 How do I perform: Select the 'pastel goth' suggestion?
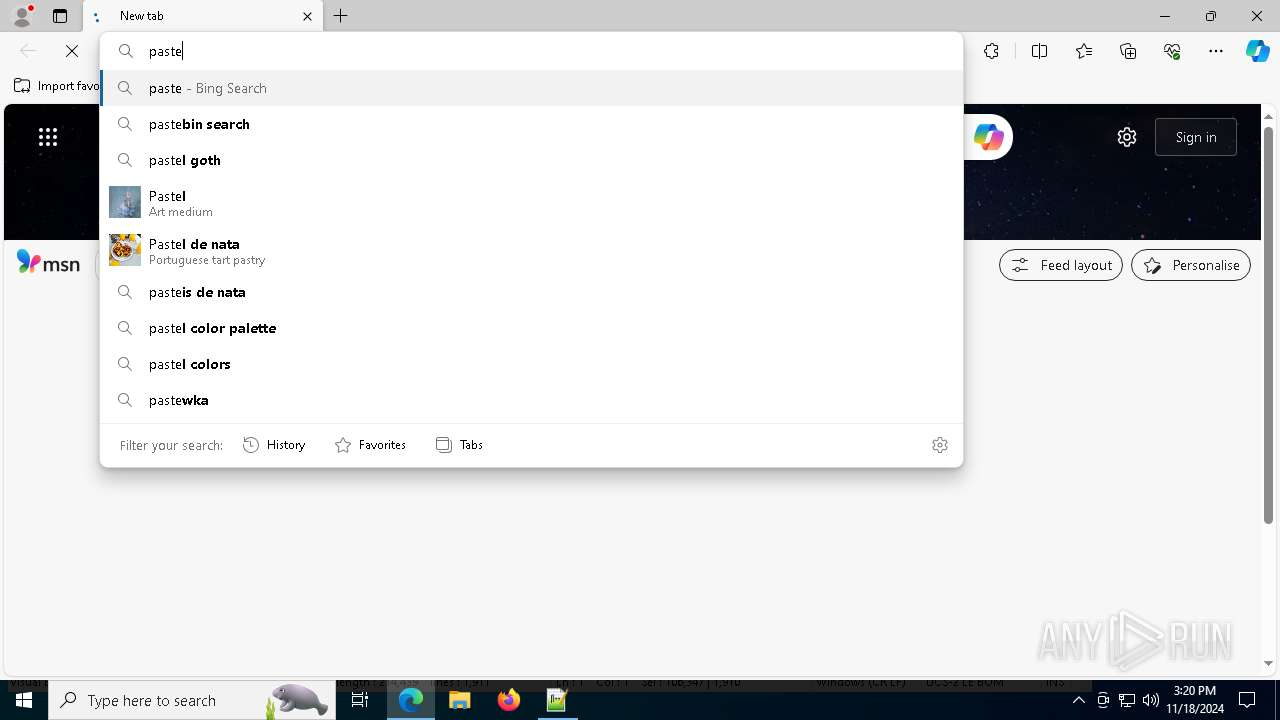click(x=531, y=160)
